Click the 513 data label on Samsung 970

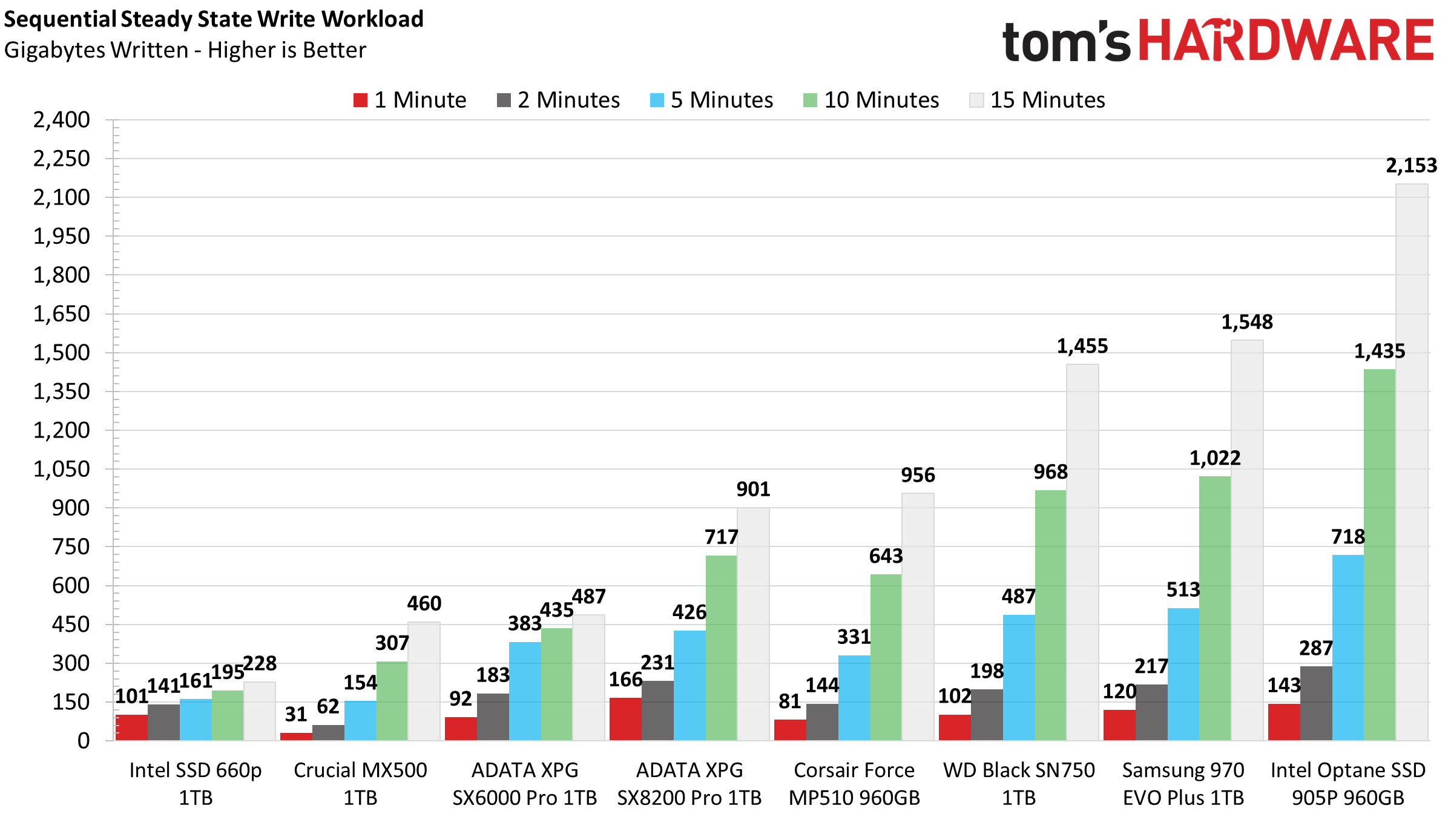pos(1183,589)
